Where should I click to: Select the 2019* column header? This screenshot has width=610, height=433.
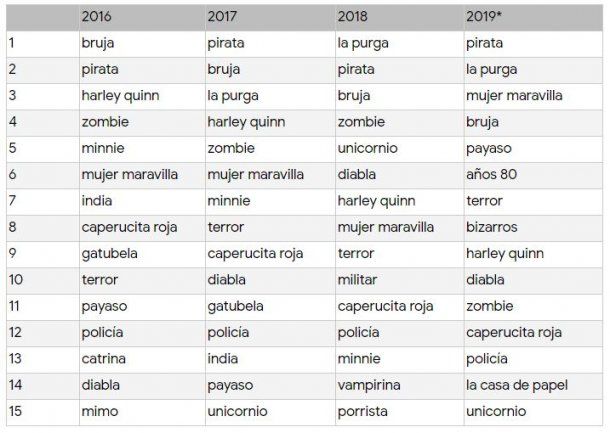point(487,17)
